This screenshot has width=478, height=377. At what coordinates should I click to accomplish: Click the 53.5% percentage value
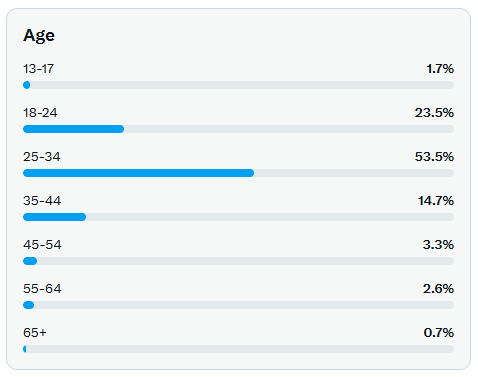[x=434, y=157]
